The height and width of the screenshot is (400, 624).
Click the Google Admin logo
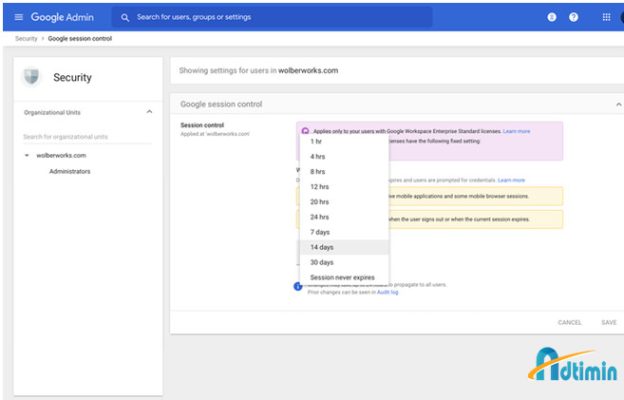(62, 17)
